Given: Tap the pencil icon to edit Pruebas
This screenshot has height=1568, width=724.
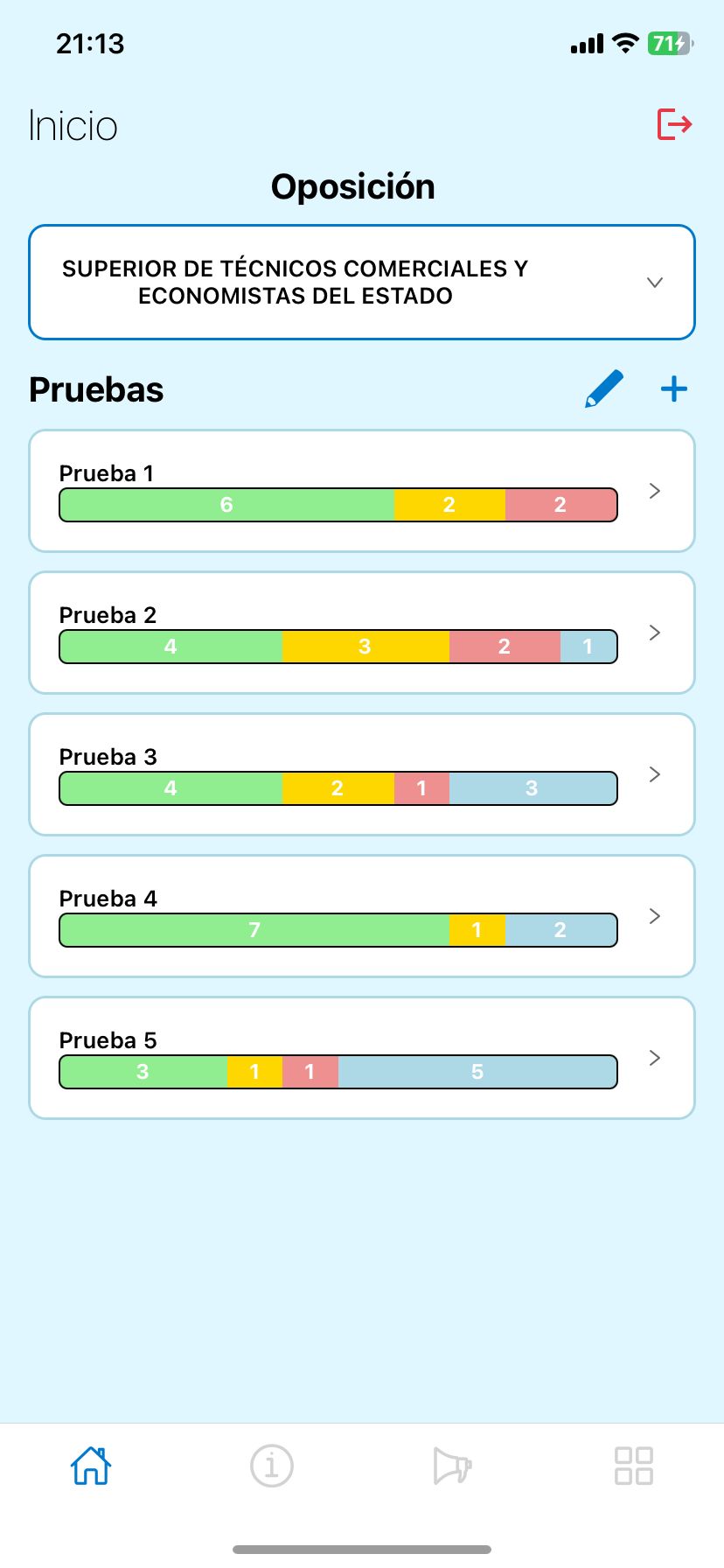Looking at the screenshot, I should click(603, 388).
